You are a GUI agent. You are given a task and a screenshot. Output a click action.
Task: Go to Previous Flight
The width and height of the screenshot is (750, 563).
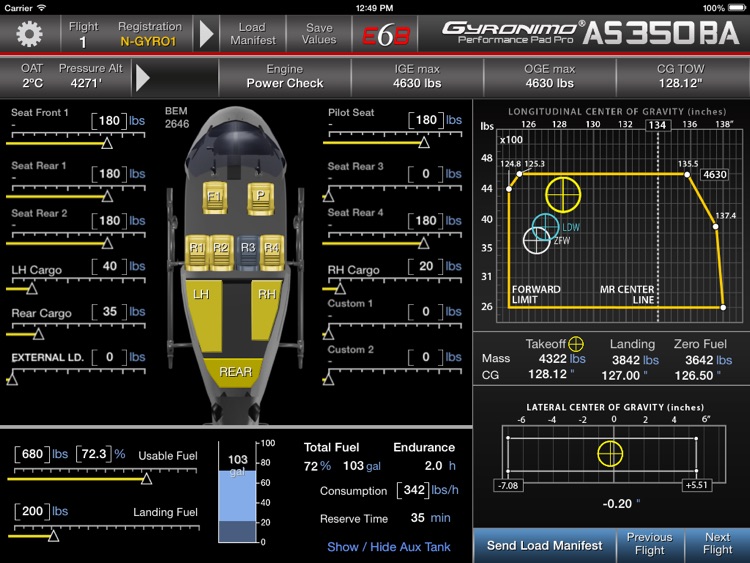(x=650, y=544)
